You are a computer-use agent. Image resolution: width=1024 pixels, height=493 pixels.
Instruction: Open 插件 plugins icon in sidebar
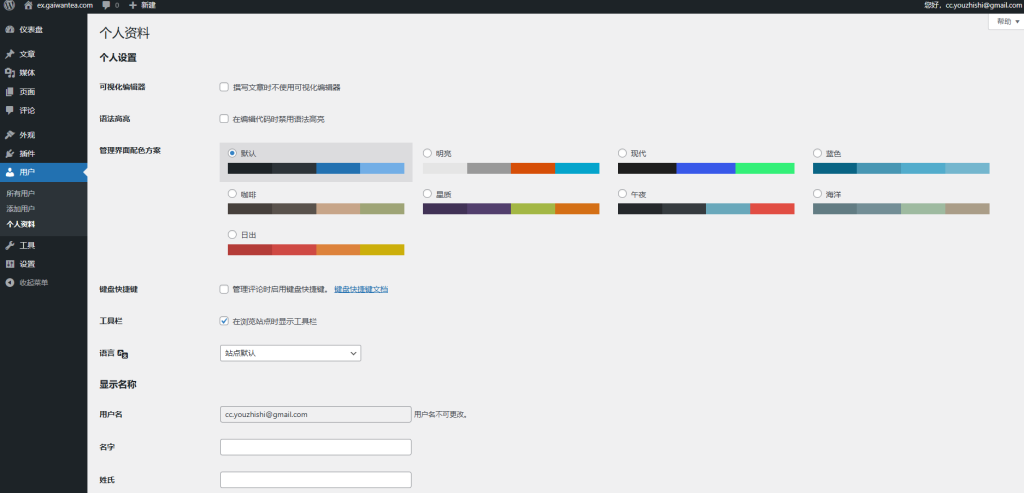pos(9,154)
